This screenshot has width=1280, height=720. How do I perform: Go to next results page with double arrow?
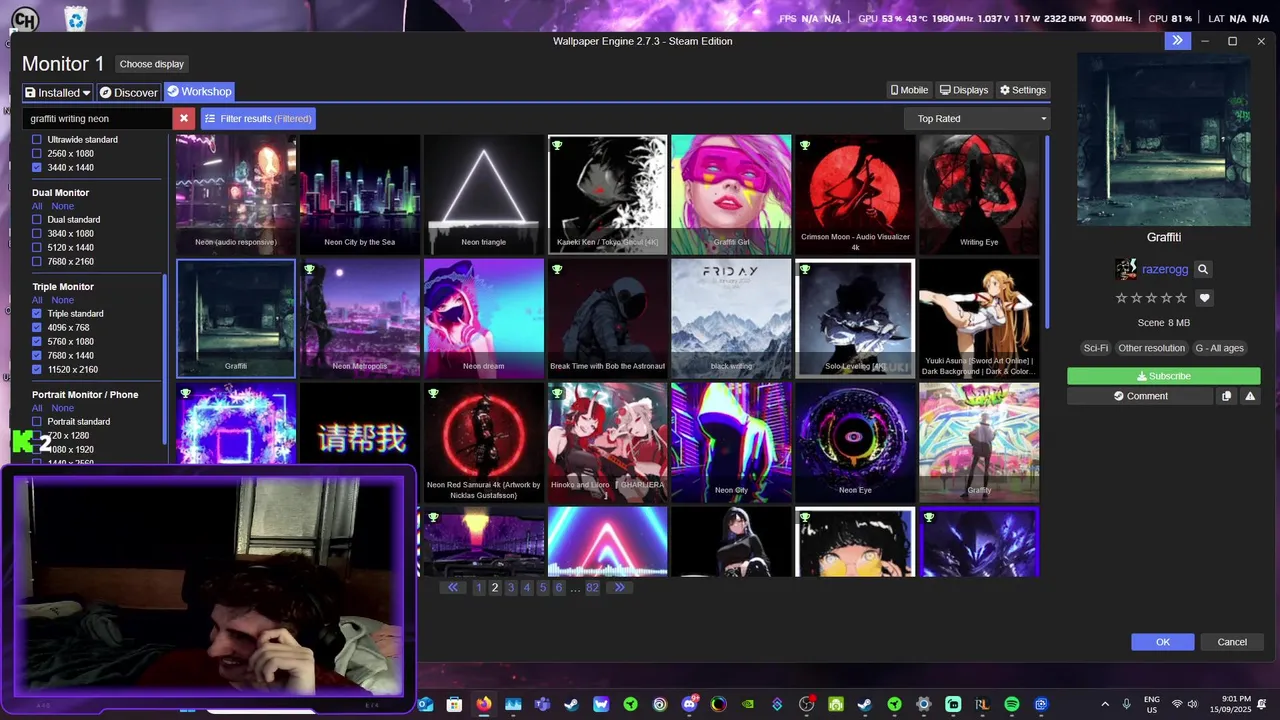(619, 588)
